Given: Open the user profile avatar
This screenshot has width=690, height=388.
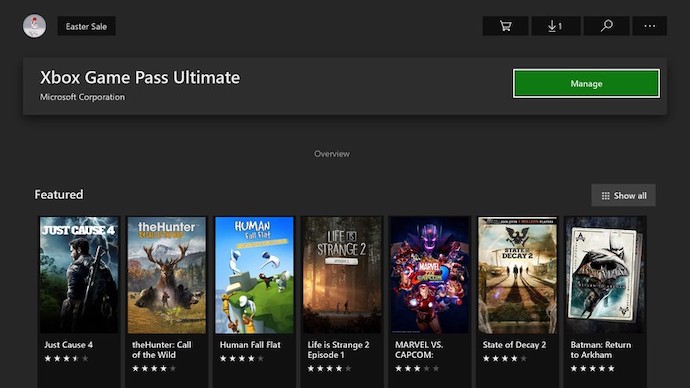Looking at the screenshot, I should [x=34, y=26].
